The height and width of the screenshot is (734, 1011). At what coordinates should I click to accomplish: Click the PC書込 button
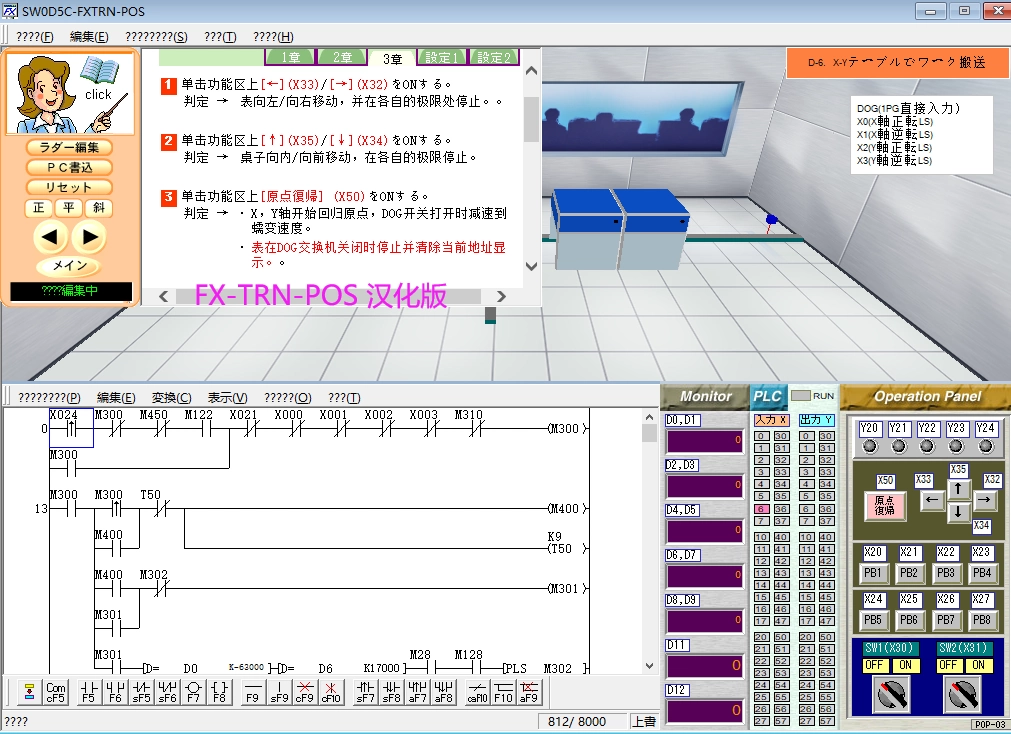tap(69, 167)
